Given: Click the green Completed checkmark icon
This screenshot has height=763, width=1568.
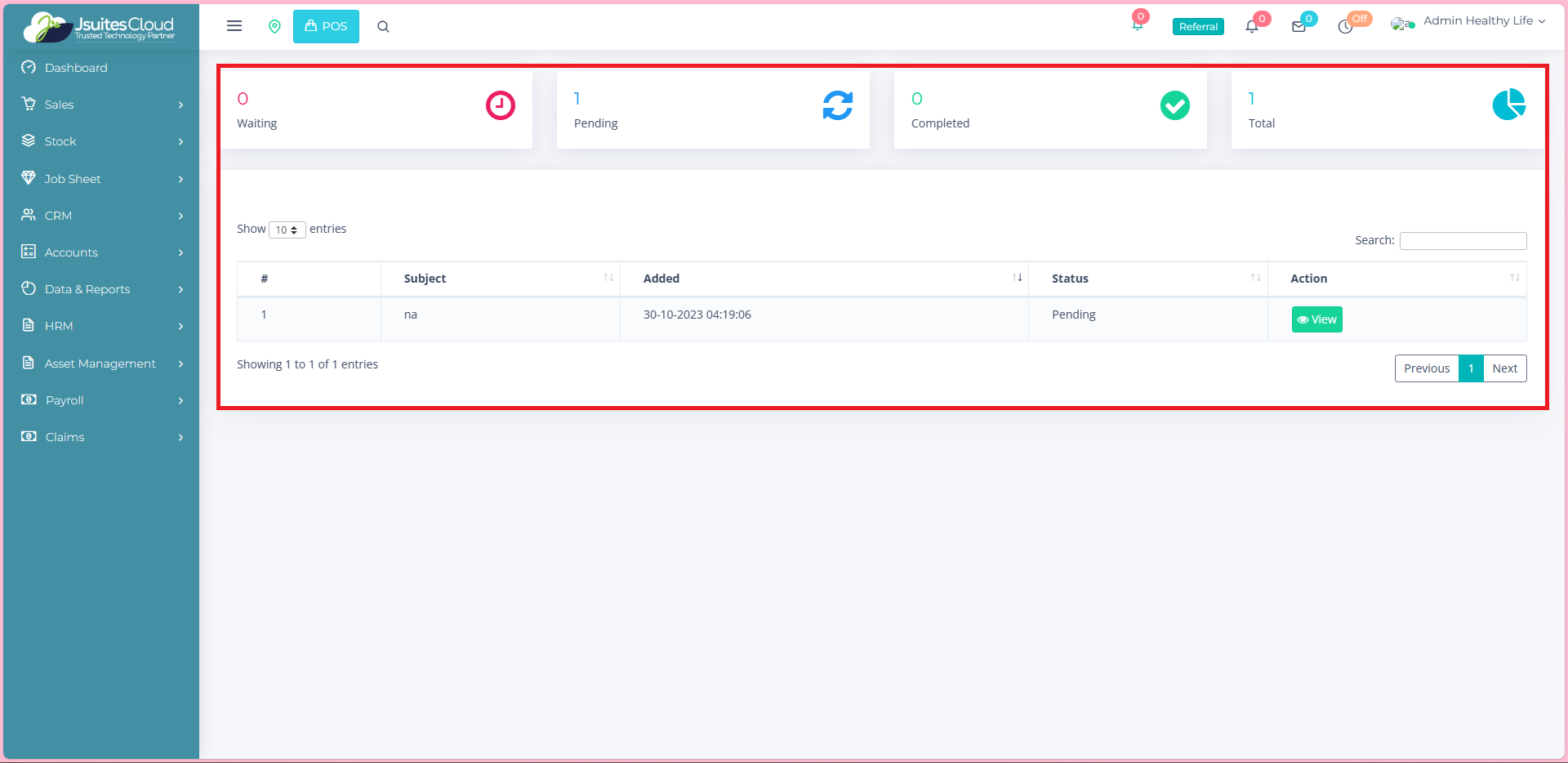Looking at the screenshot, I should 1174,105.
